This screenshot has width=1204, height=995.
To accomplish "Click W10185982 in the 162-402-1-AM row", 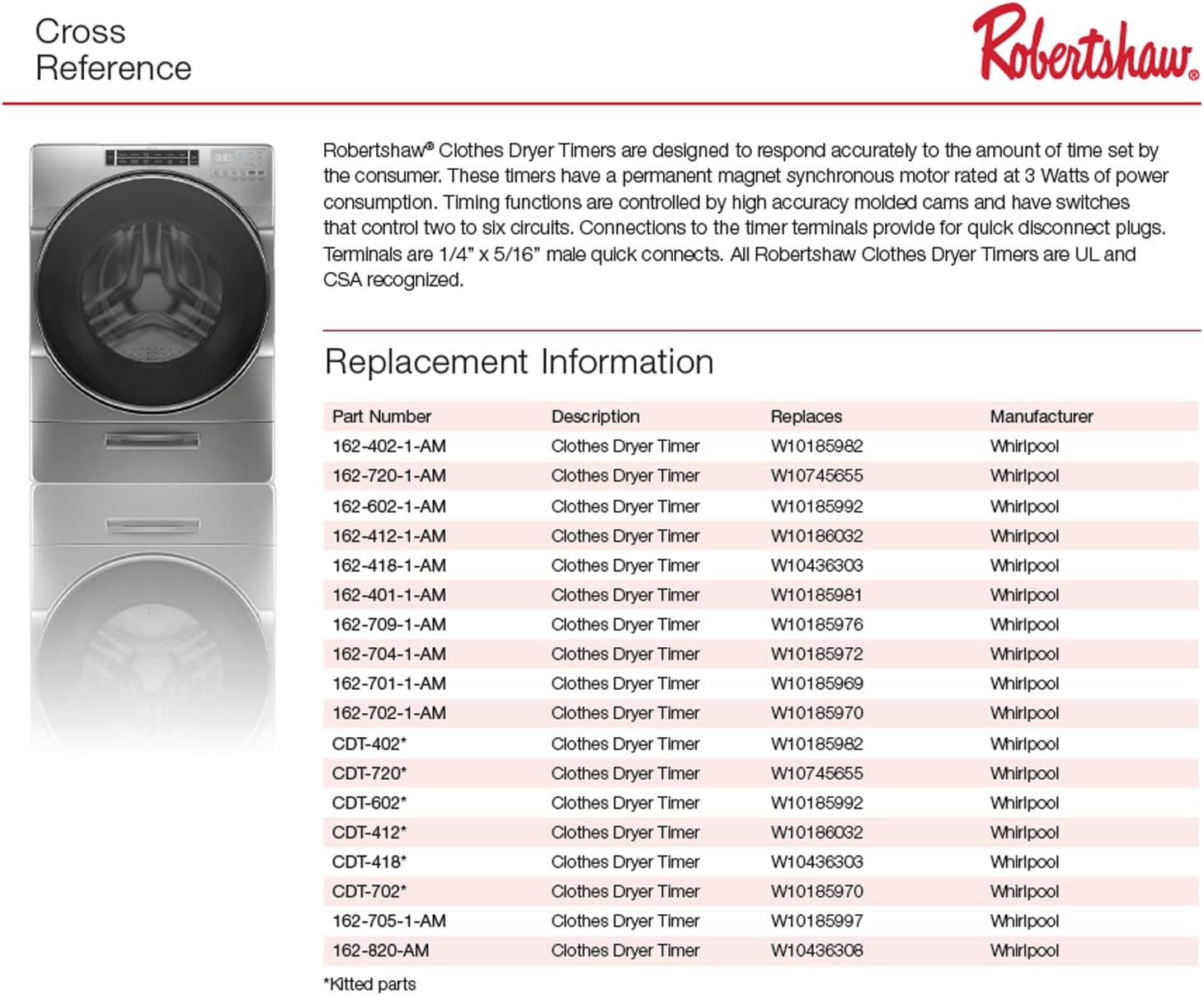I will coord(817,446).
